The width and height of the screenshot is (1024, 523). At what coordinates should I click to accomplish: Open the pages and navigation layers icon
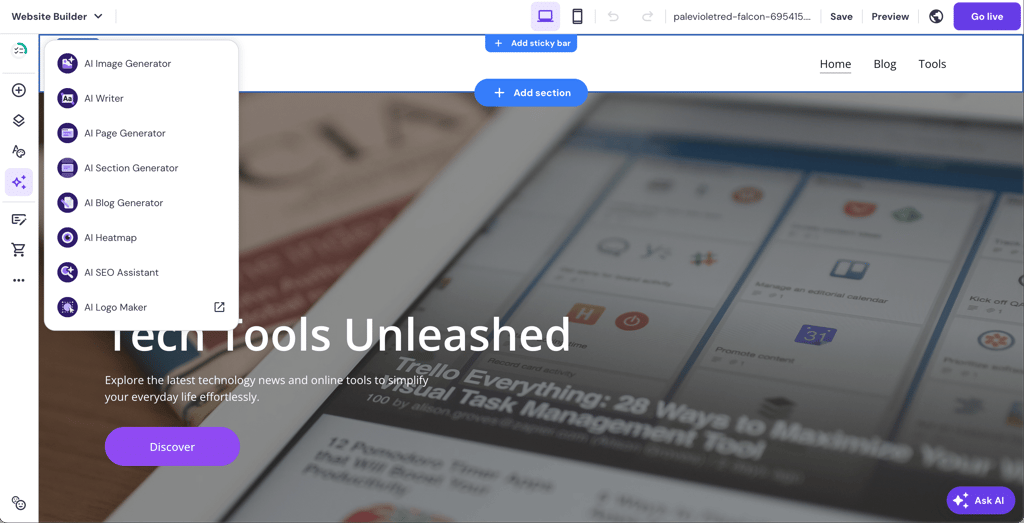(x=19, y=121)
